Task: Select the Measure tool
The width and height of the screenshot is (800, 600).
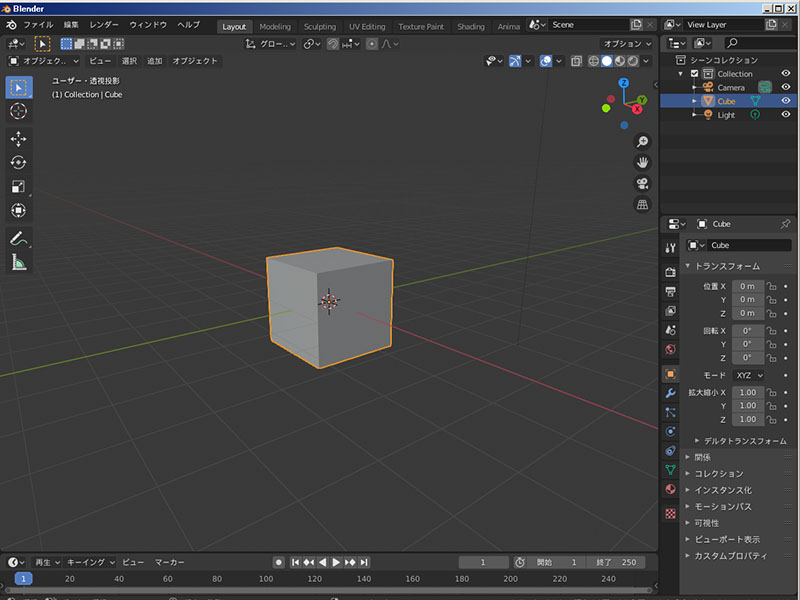Action: (x=19, y=263)
